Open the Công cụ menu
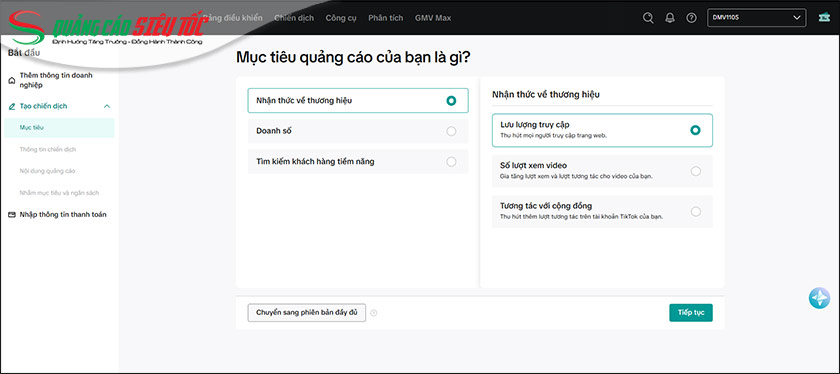840x374 pixels. click(341, 18)
